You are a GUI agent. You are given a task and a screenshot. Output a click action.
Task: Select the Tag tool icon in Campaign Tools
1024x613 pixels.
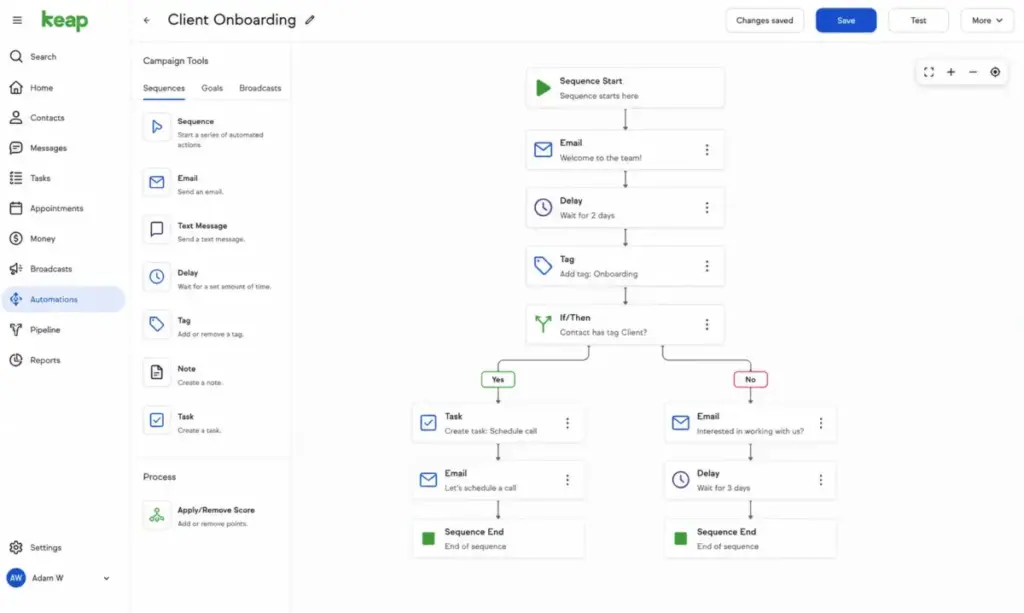[x=157, y=324]
